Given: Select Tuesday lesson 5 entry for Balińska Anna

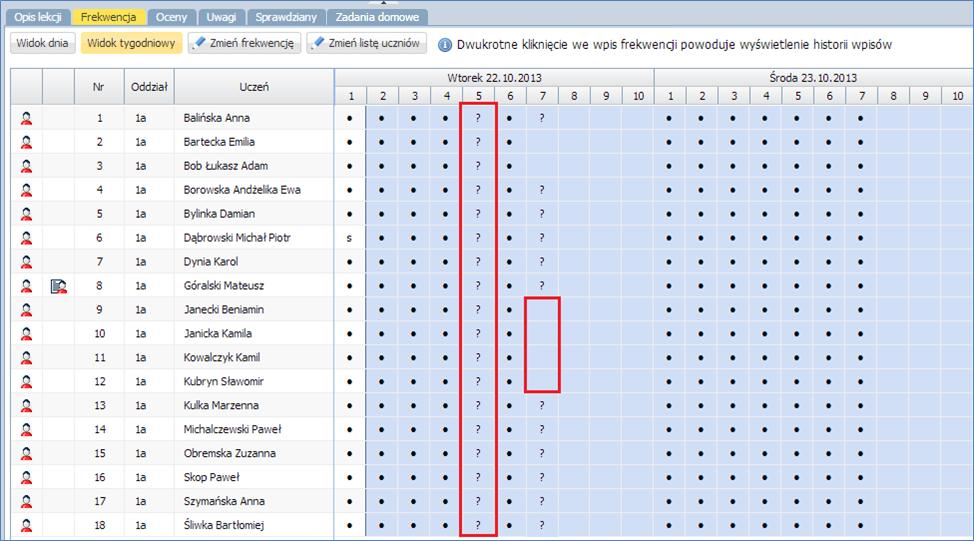Looking at the screenshot, I should (x=478, y=118).
